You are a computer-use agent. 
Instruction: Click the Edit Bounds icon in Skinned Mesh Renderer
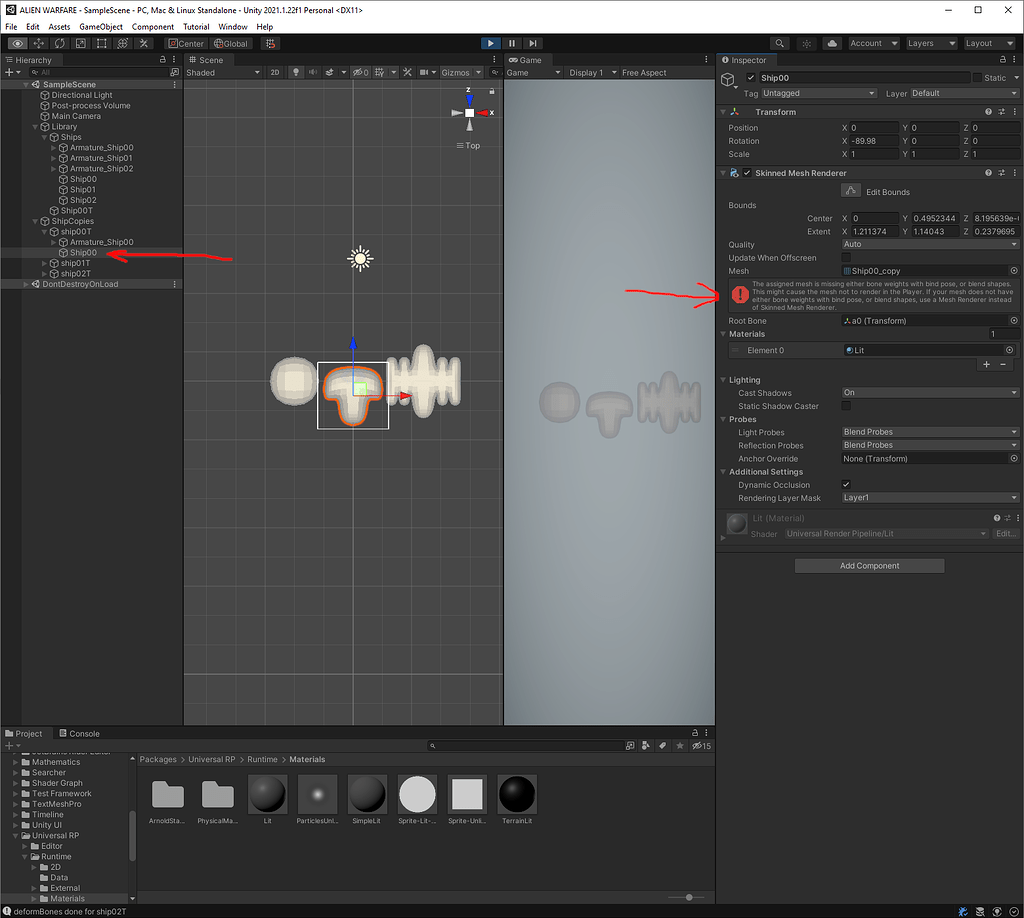851,190
